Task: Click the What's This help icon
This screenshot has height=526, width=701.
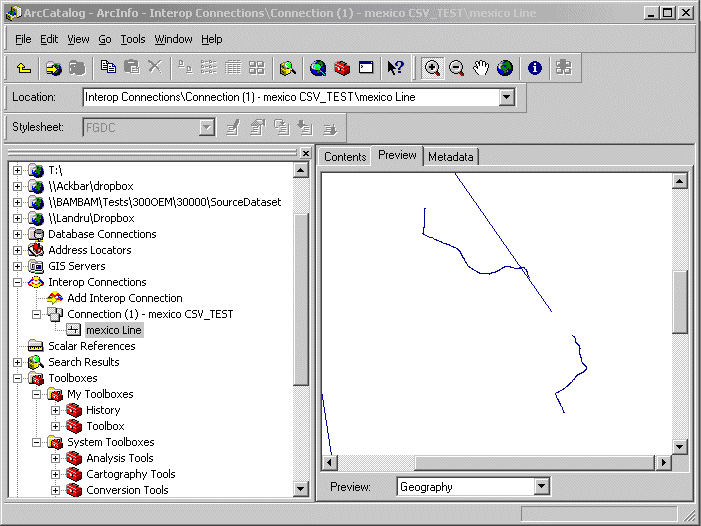Action: (396, 68)
